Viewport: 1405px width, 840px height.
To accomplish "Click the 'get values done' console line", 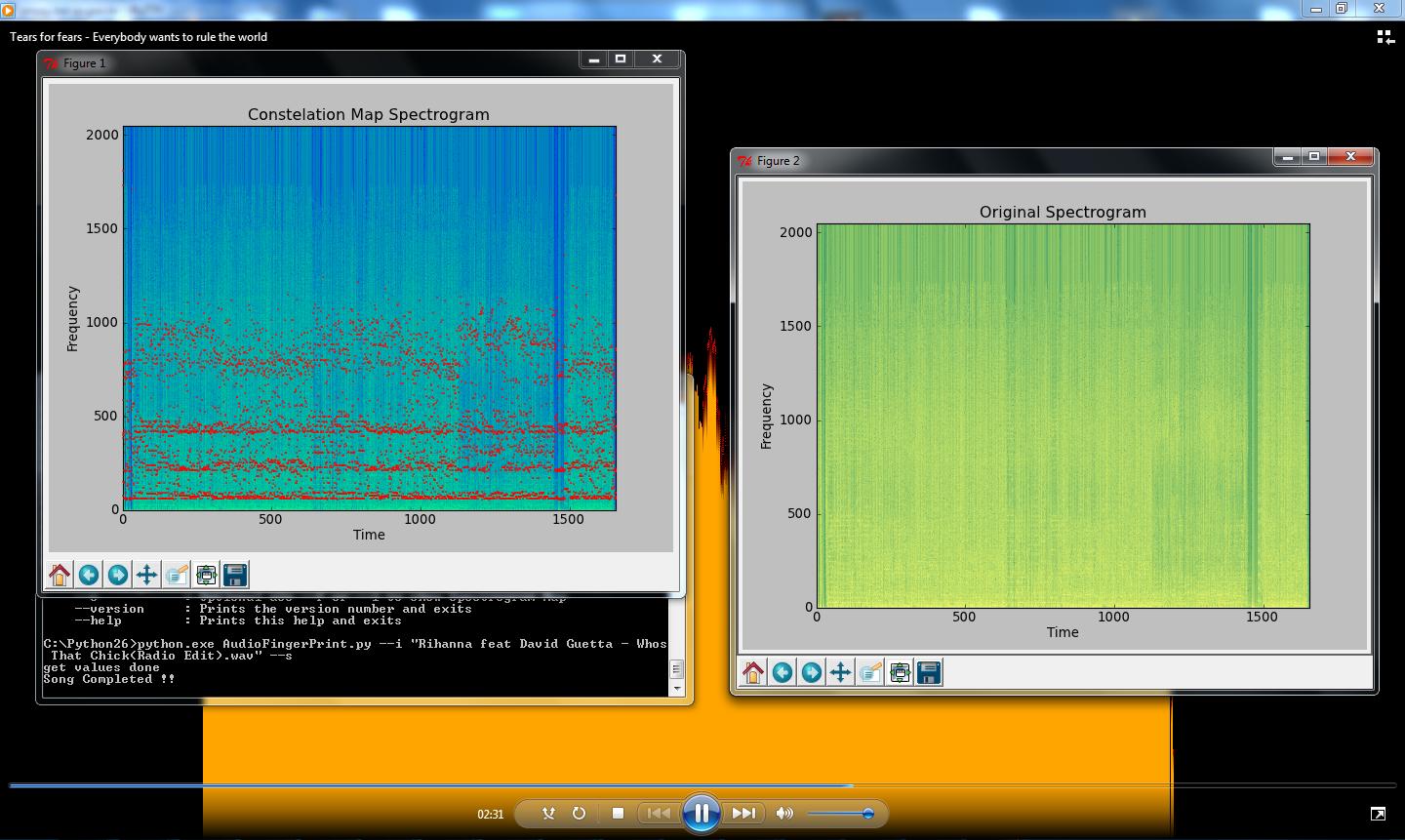I will (x=101, y=667).
